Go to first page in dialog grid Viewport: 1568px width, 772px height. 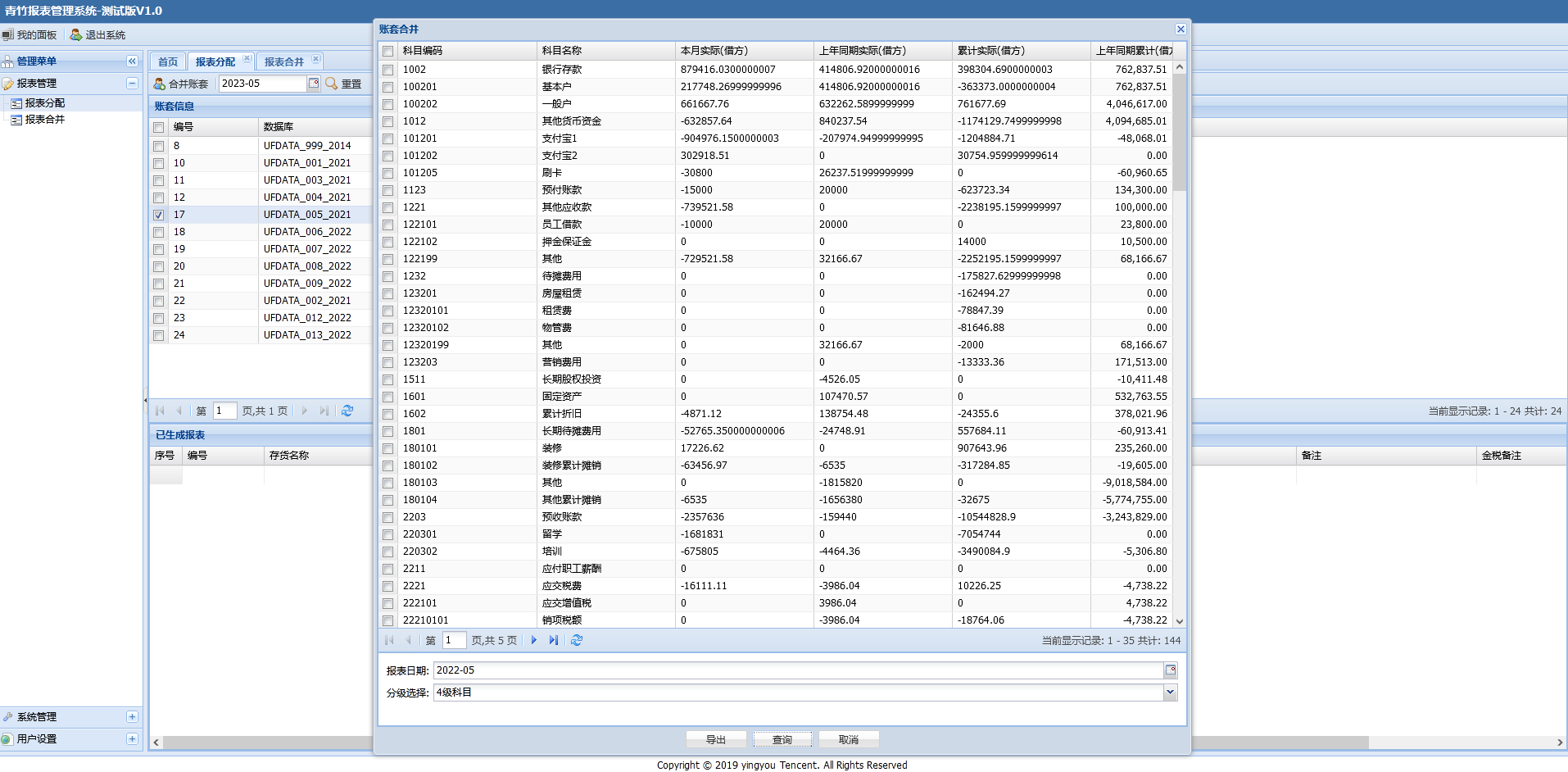[x=389, y=640]
